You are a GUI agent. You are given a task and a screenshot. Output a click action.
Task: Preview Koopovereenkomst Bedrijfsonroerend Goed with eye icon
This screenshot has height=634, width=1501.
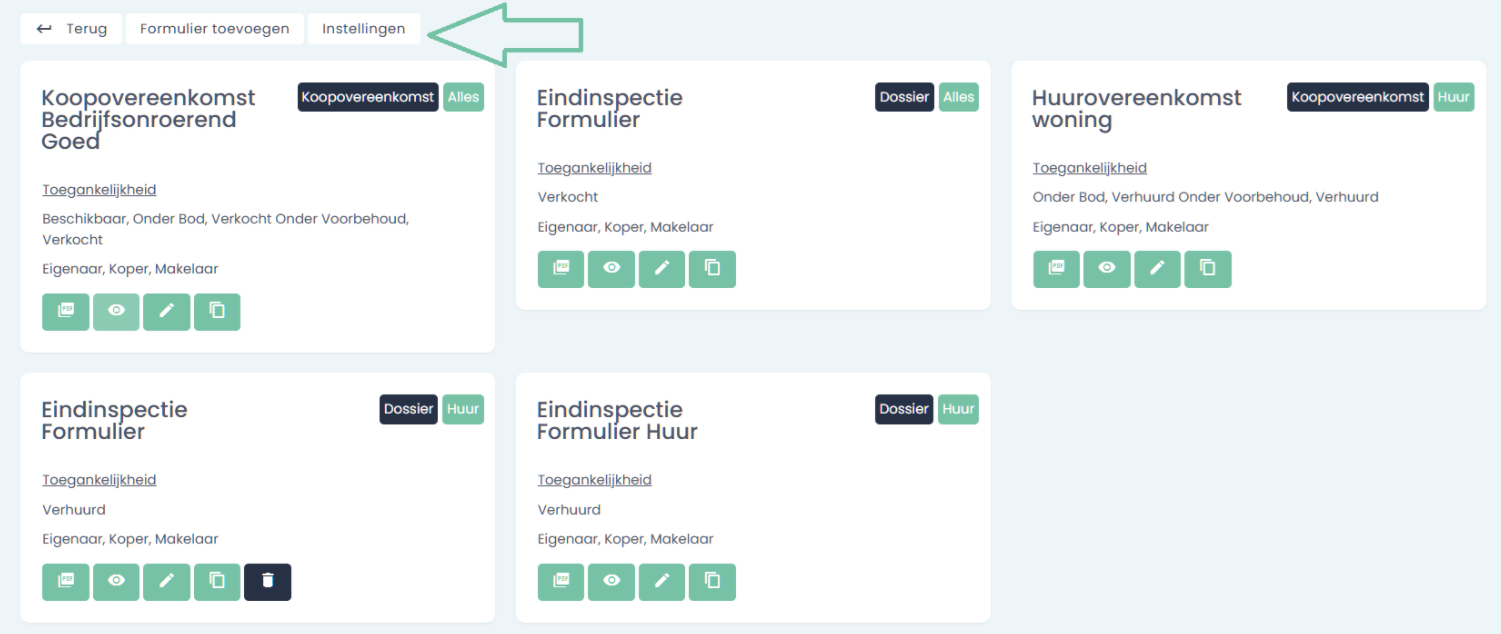(117, 311)
